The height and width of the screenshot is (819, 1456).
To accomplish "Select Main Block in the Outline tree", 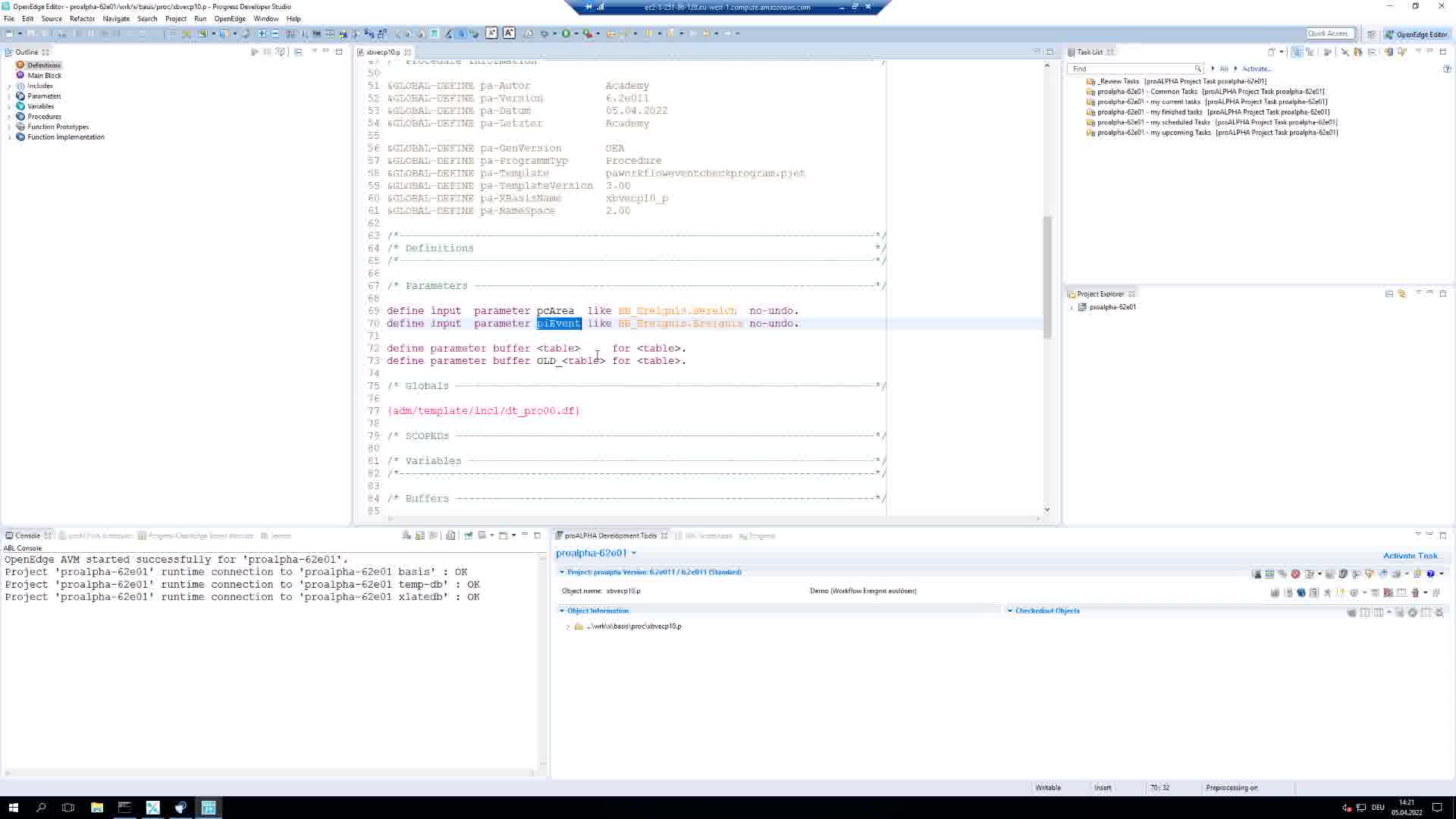I will coord(44,76).
